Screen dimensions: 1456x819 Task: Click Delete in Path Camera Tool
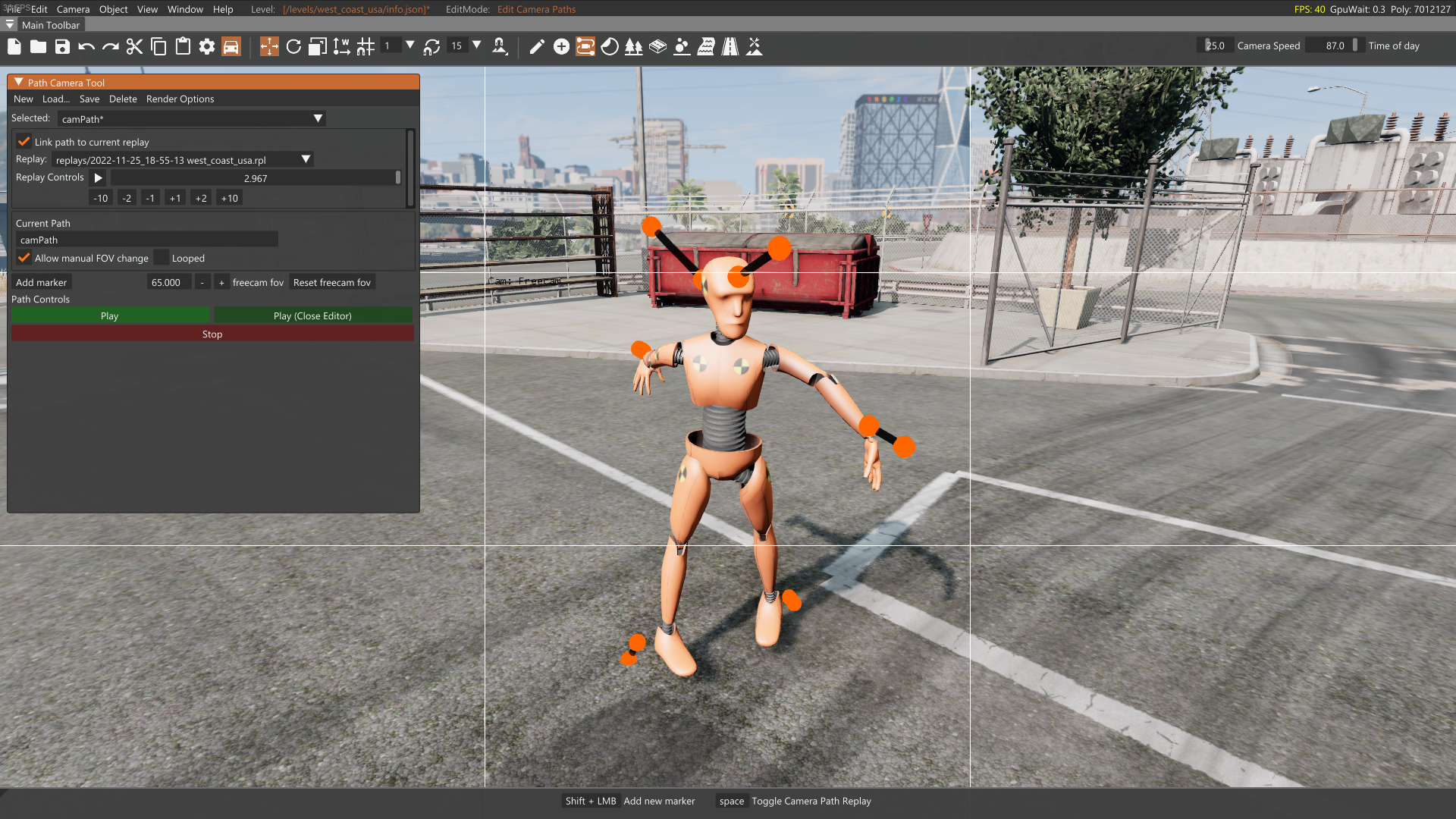point(123,99)
